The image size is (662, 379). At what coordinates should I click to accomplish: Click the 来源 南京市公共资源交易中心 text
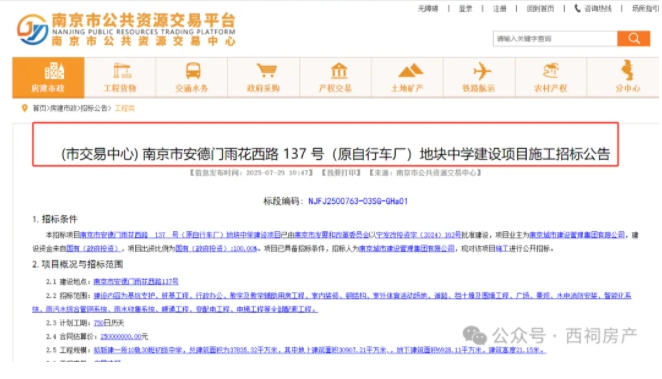tap(425, 173)
